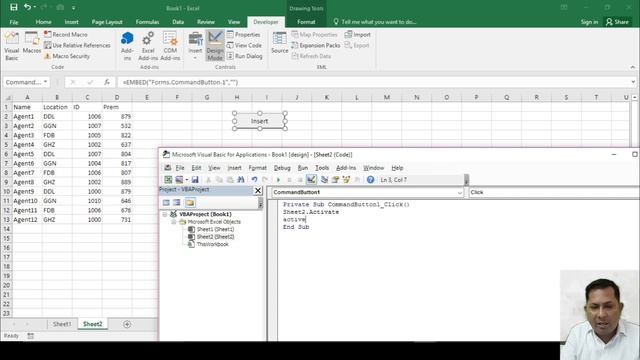Customize Quick Access Toolbar dropdown
Screen dimensions: 640x360
click(73, 8)
